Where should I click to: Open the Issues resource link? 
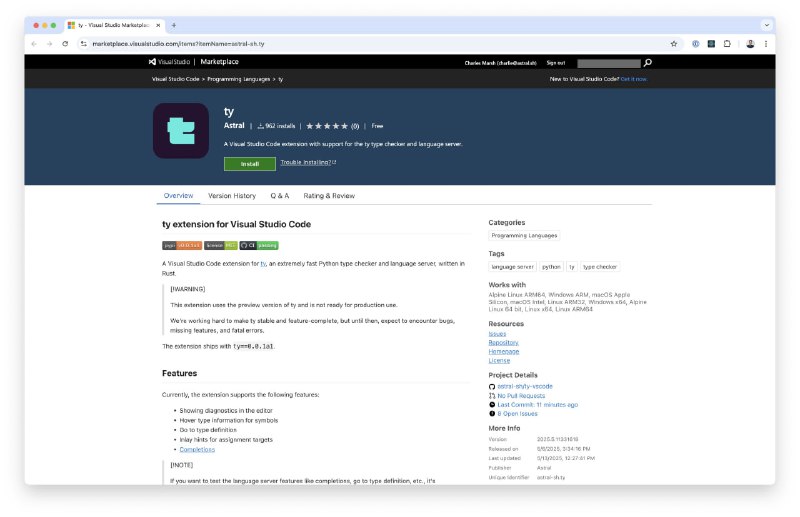(x=497, y=334)
